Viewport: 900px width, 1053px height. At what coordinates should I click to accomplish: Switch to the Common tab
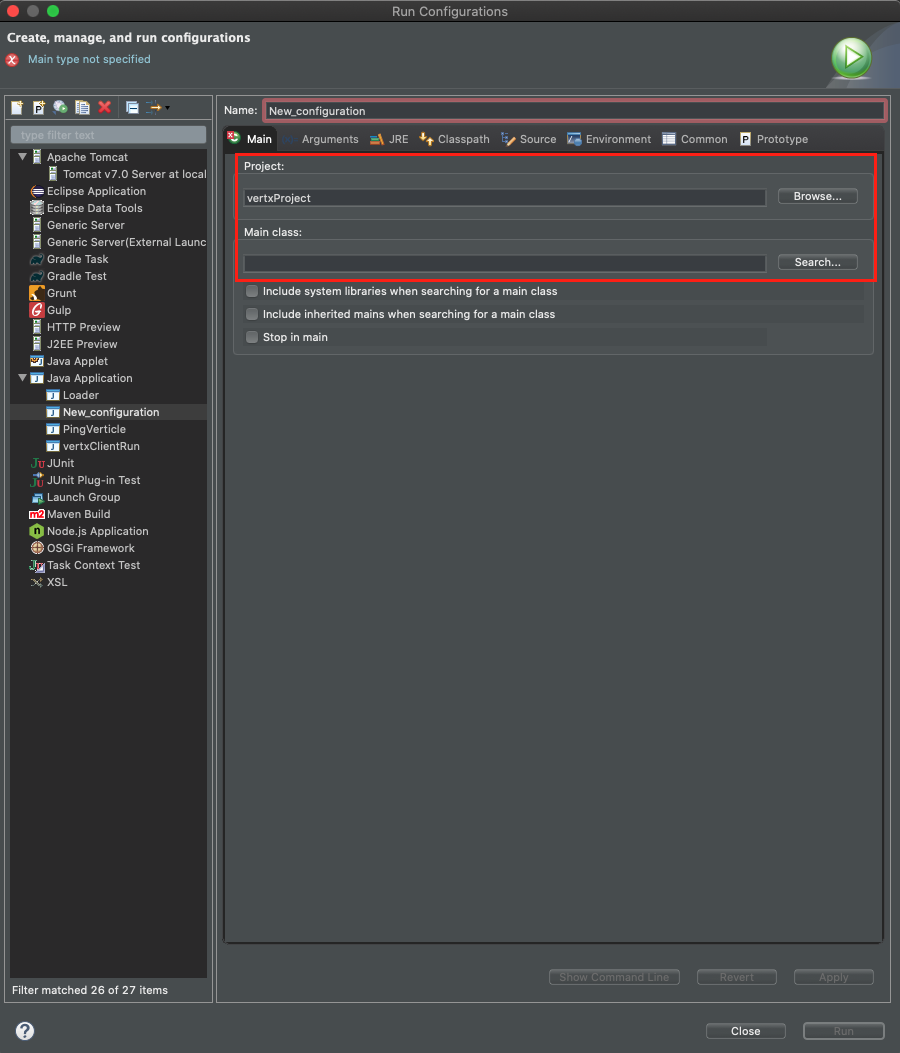[x=694, y=139]
